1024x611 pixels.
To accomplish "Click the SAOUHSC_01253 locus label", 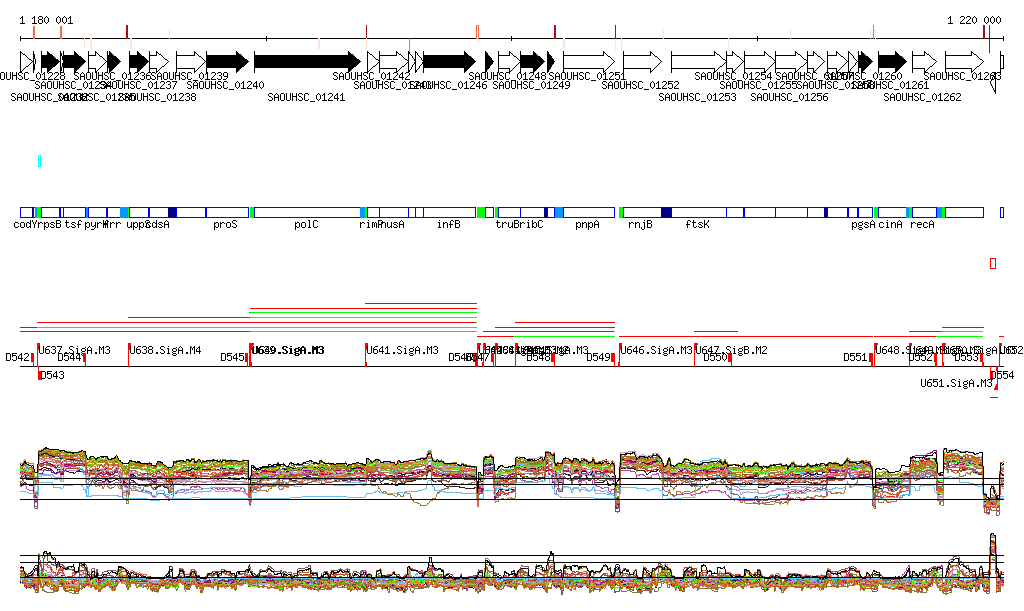I will [697, 97].
